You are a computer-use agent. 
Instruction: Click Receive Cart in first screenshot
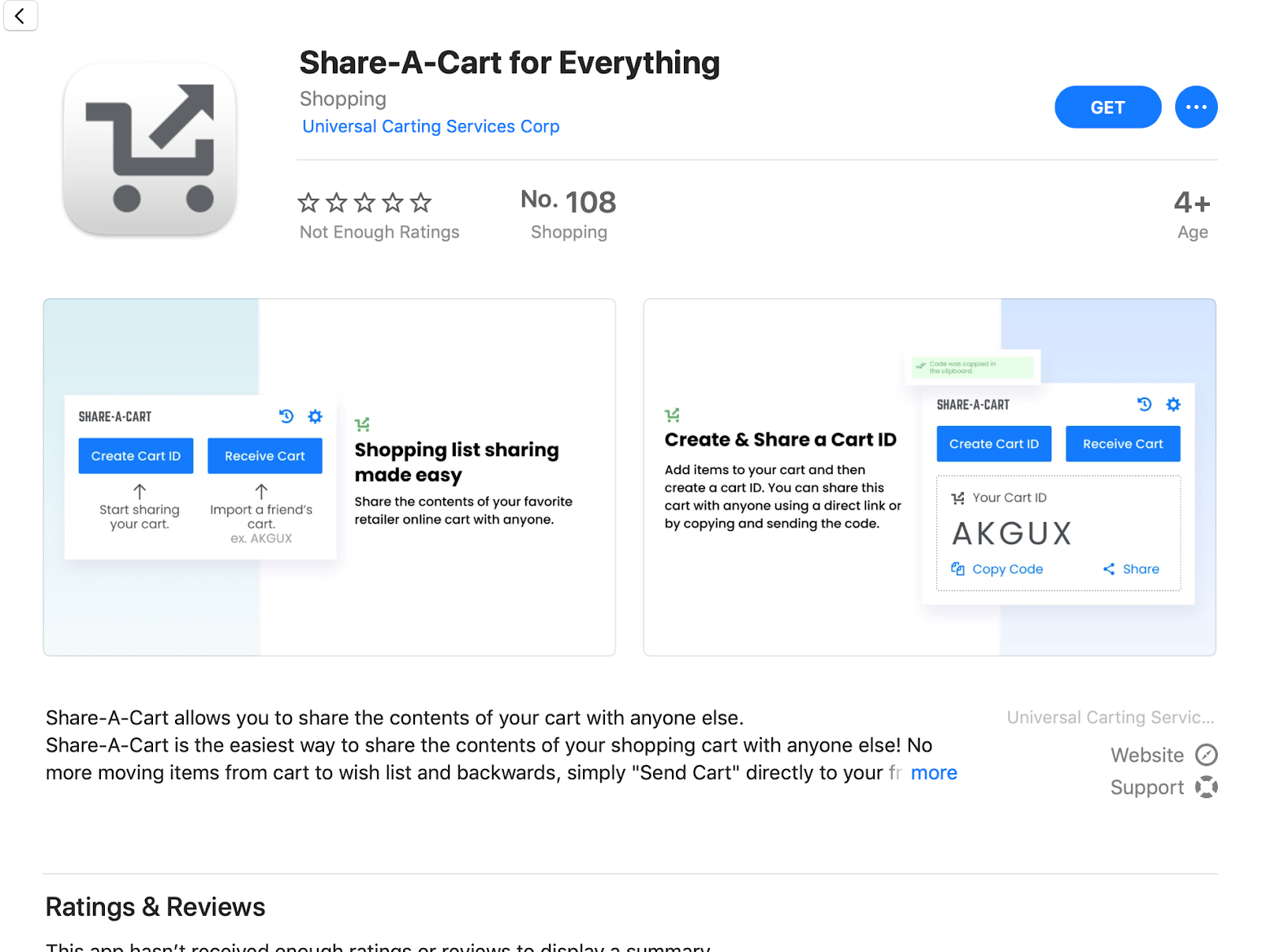(x=265, y=456)
